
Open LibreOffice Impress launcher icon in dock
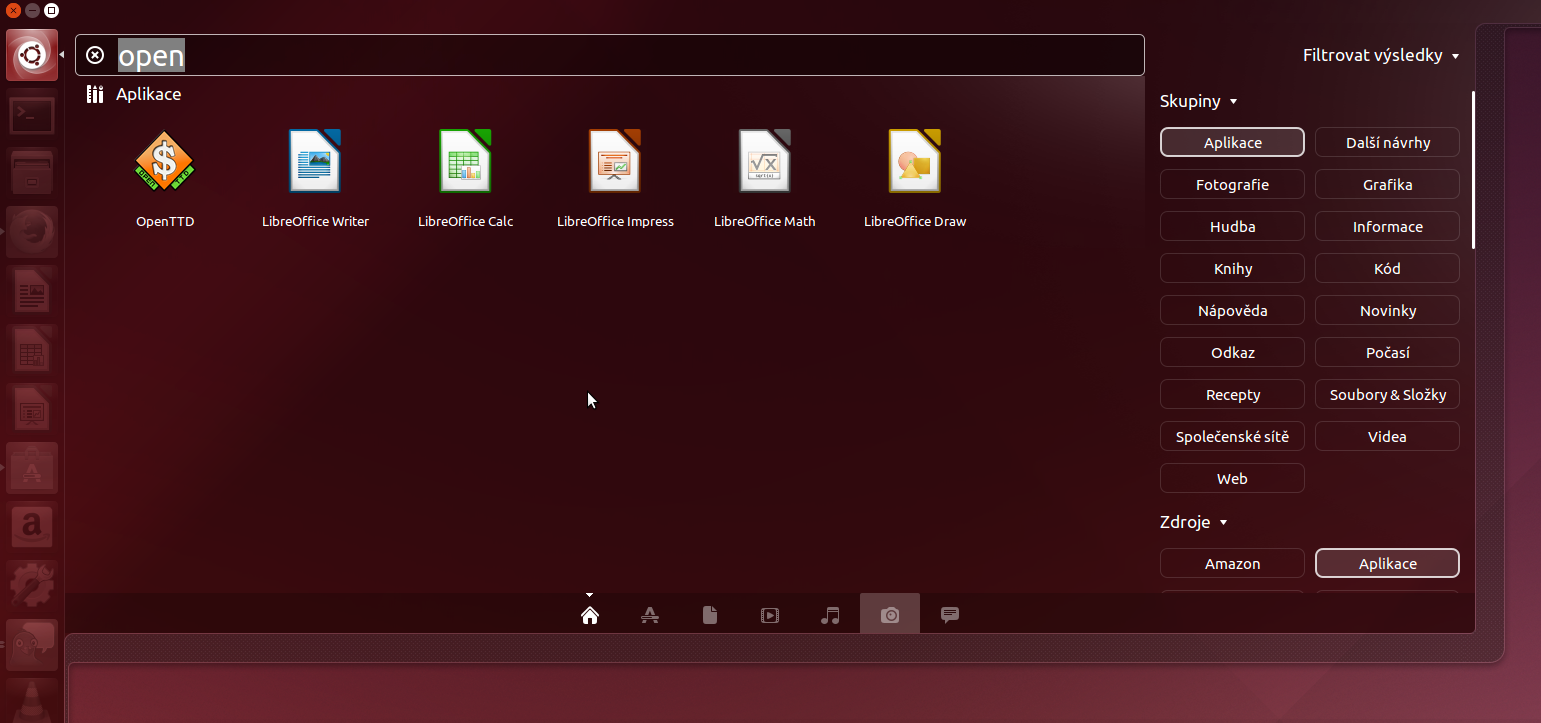pos(32,410)
